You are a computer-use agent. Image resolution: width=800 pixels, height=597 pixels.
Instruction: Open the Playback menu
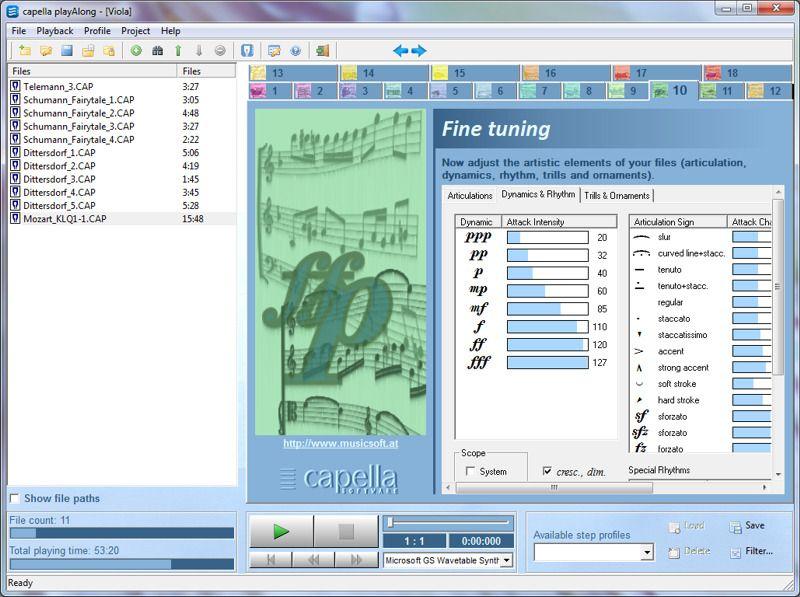point(55,31)
